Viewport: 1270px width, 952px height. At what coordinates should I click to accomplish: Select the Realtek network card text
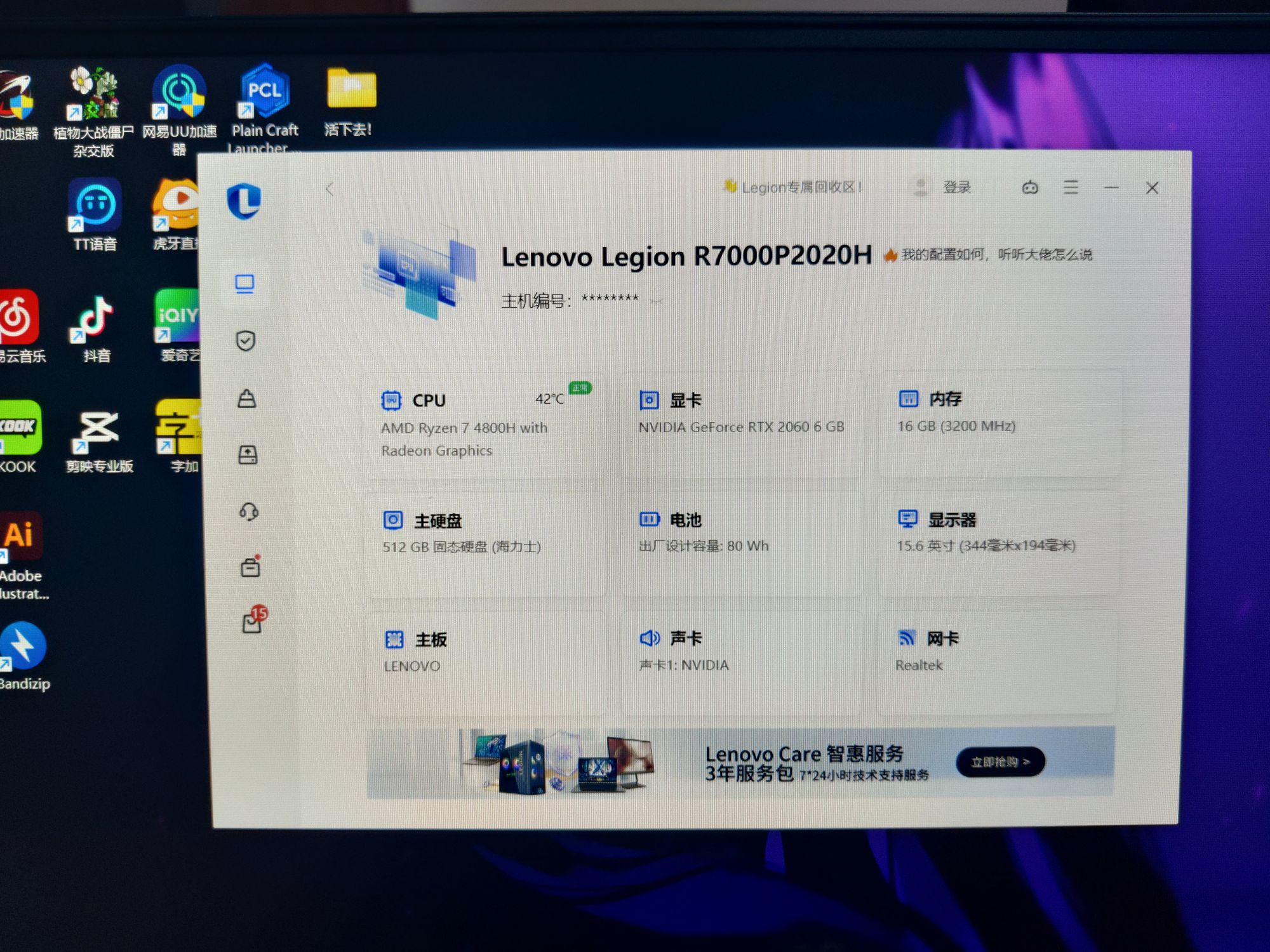(x=919, y=664)
